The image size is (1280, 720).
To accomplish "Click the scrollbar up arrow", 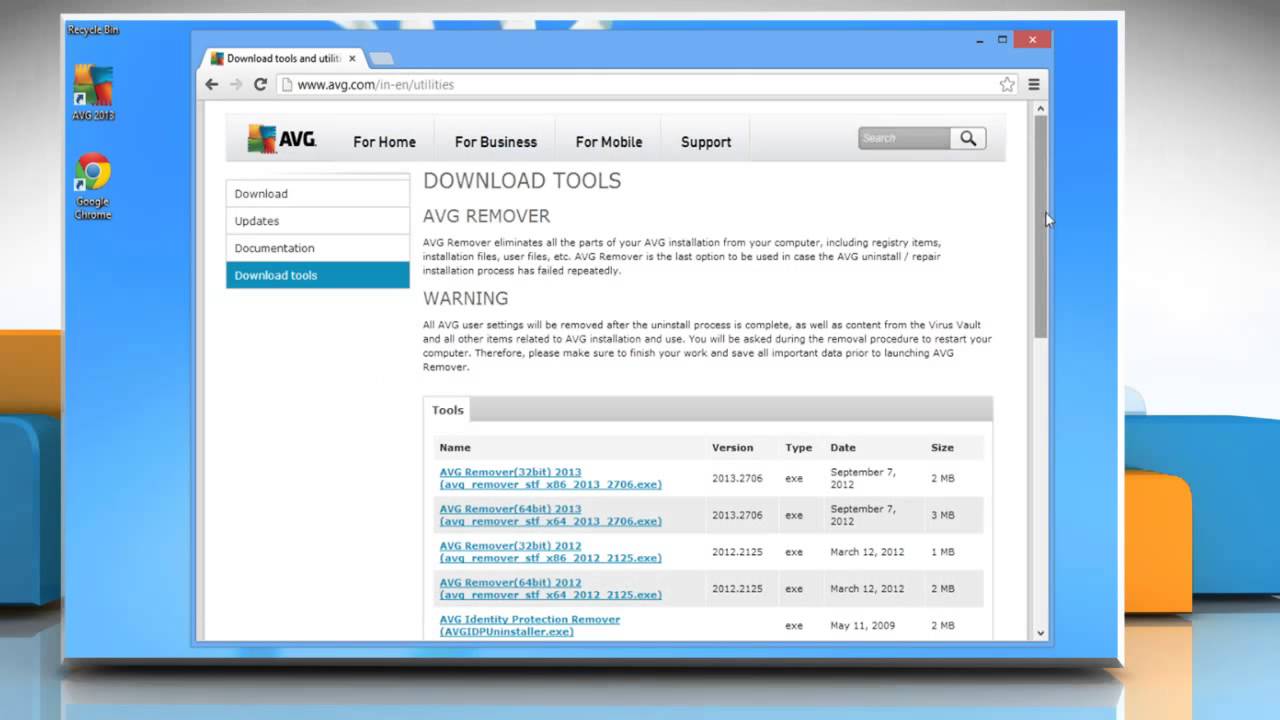I will click(1040, 108).
